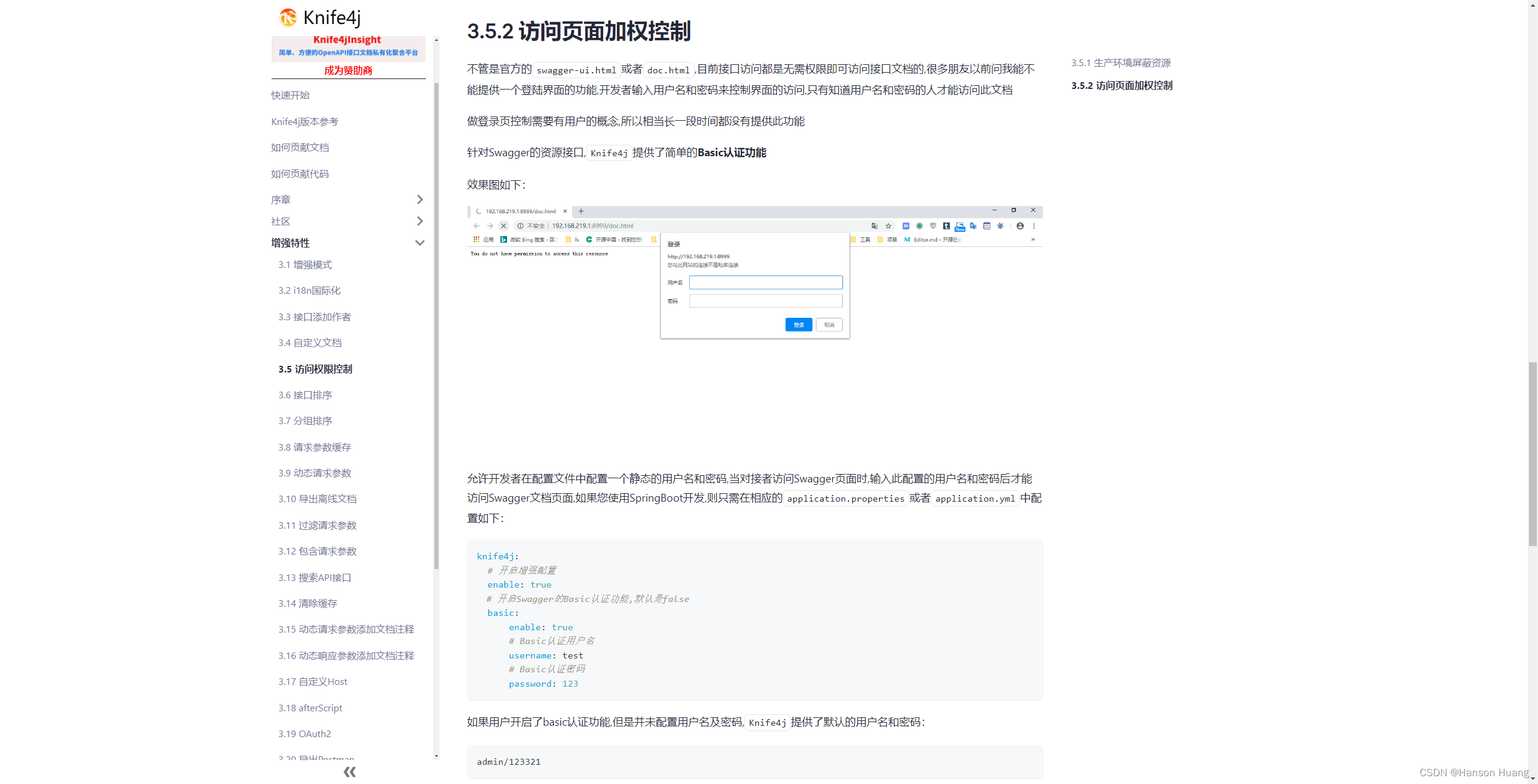This screenshot has width=1538, height=784.
Task: Go to 3.10 导出离线文档
Action: click(x=317, y=499)
